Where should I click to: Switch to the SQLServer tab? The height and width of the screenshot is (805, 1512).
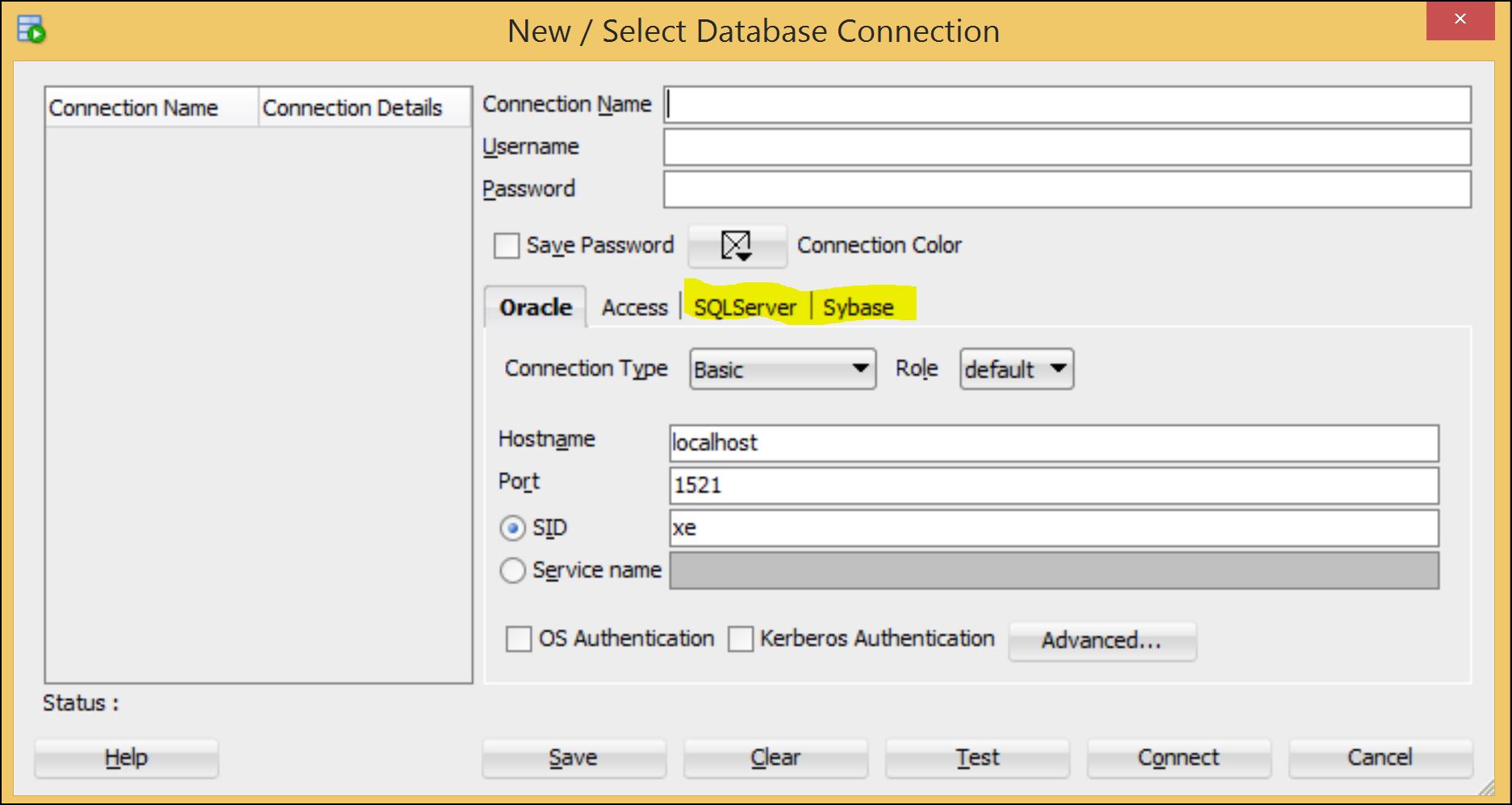point(743,307)
